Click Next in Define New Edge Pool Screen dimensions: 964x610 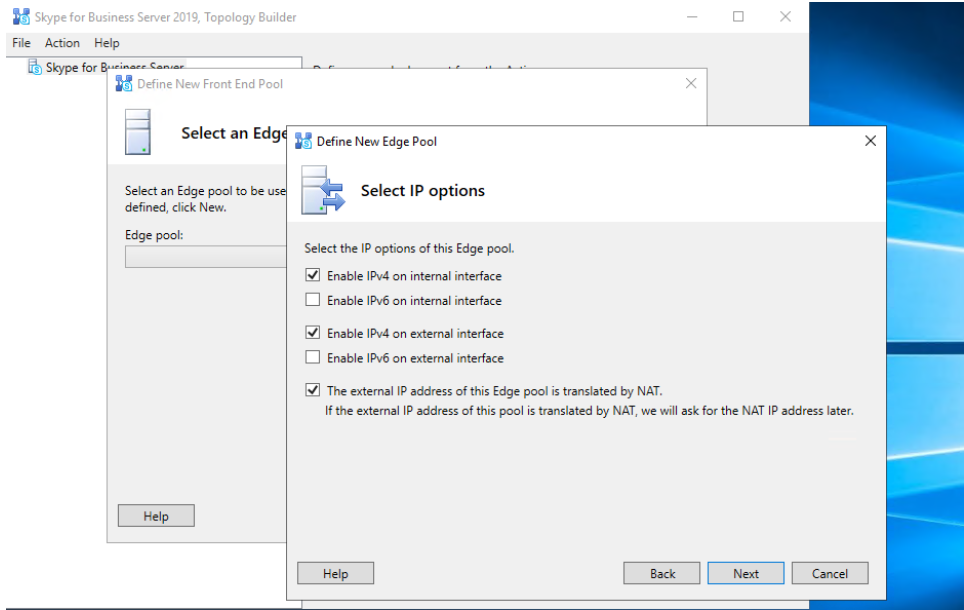[x=745, y=574]
